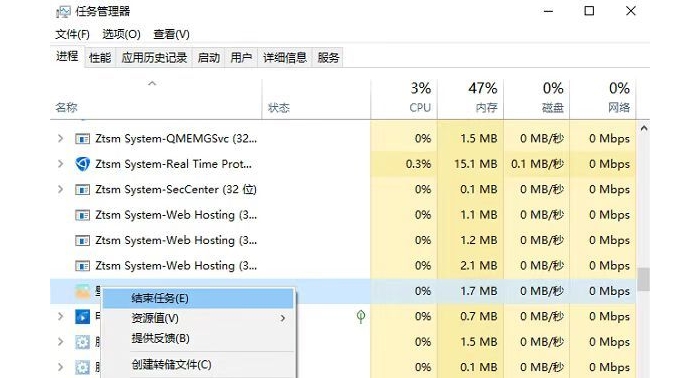This screenshot has width=693, height=378.
Task: Open the 资源值(V) submenu arrow
Action: [282, 318]
